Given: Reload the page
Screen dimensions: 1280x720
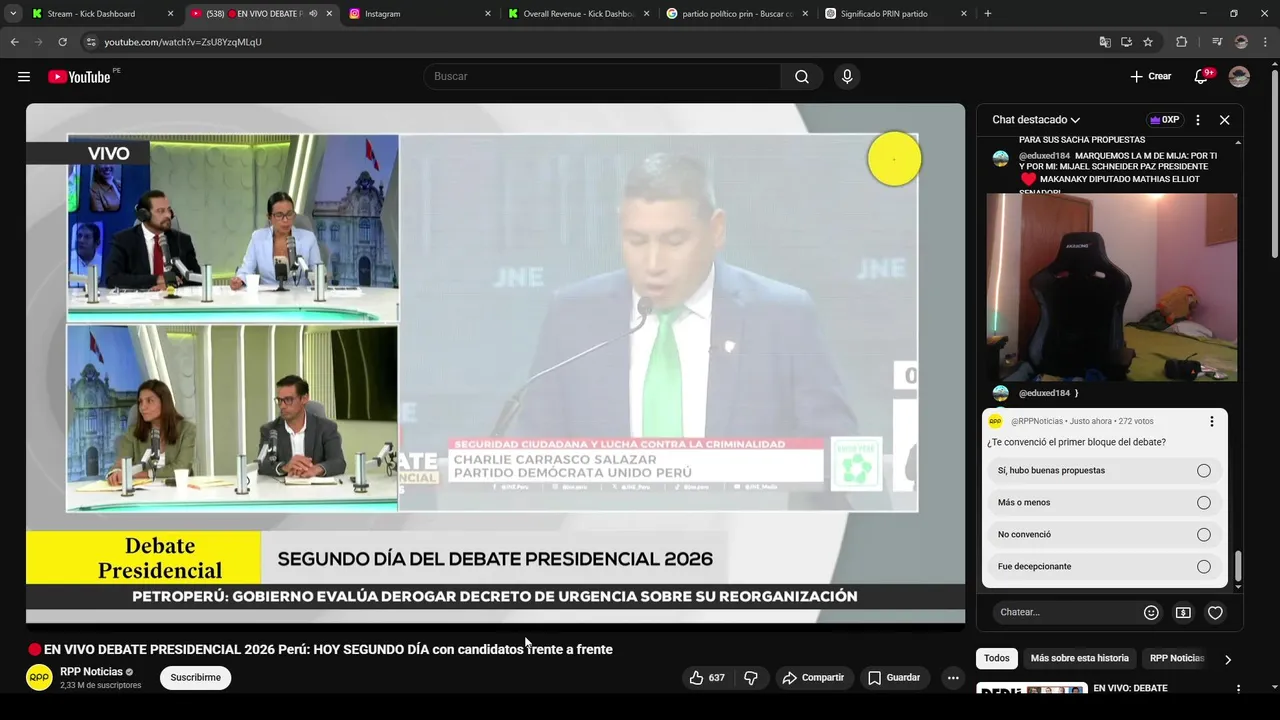Looking at the screenshot, I should point(62,42).
